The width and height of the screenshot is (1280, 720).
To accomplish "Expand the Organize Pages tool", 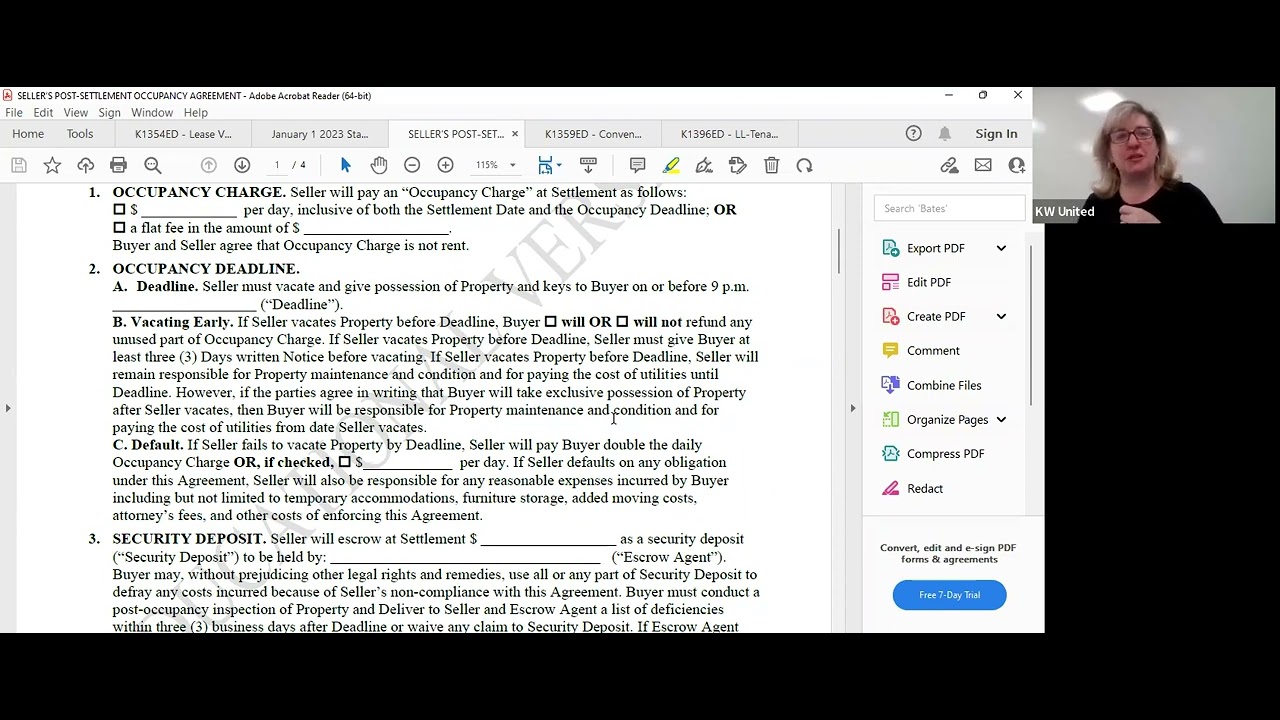I will (x=1001, y=419).
